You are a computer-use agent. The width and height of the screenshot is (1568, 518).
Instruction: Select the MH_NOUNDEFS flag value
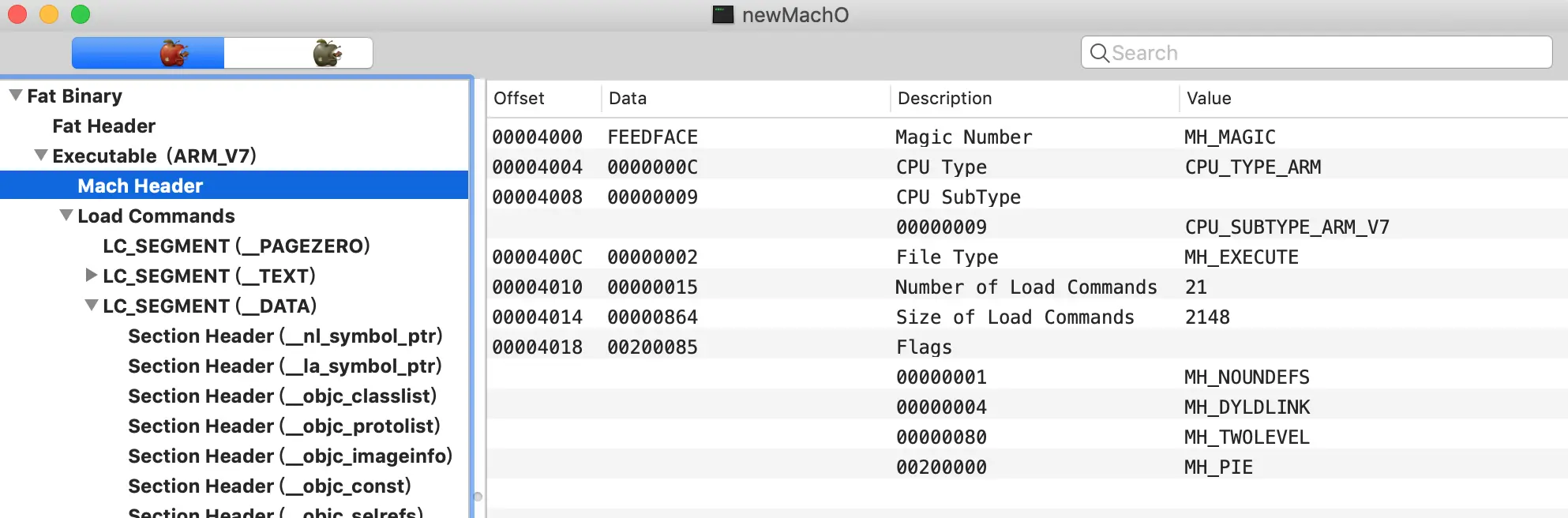[1247, 377]
